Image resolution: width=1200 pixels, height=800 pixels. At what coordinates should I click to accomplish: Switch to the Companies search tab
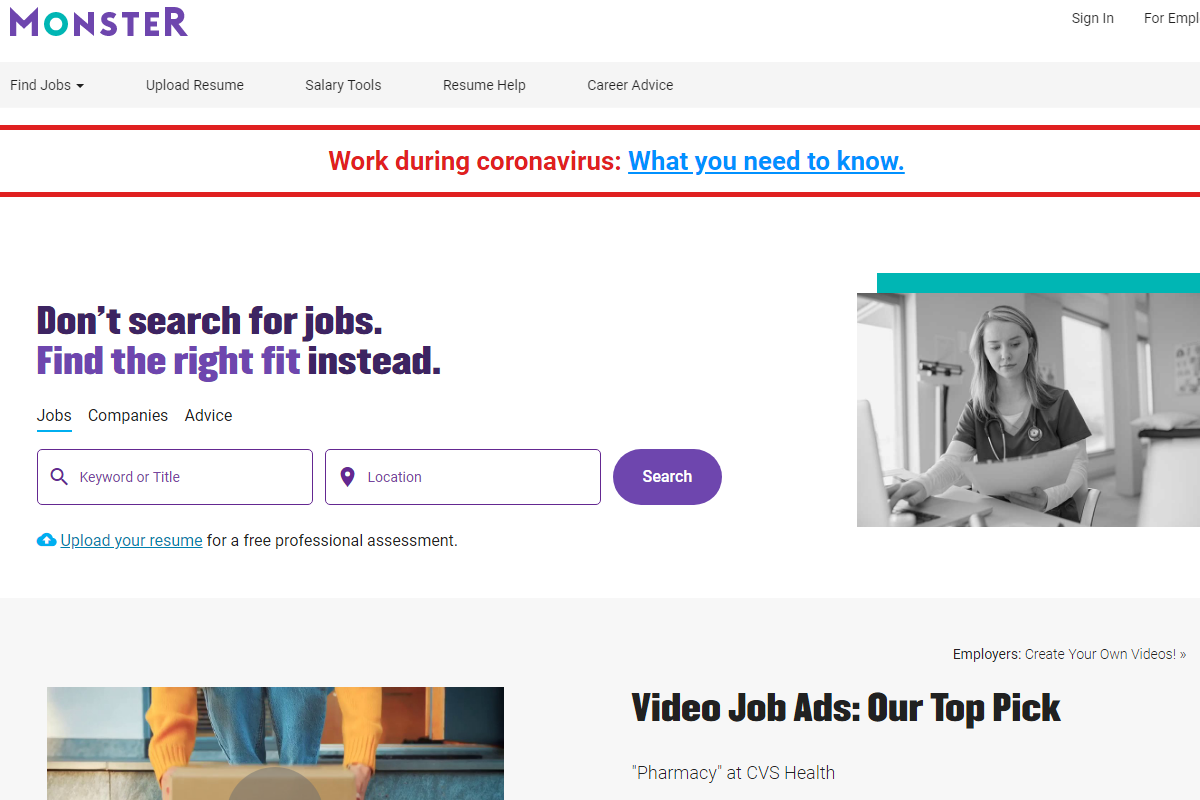coord(128,416)
